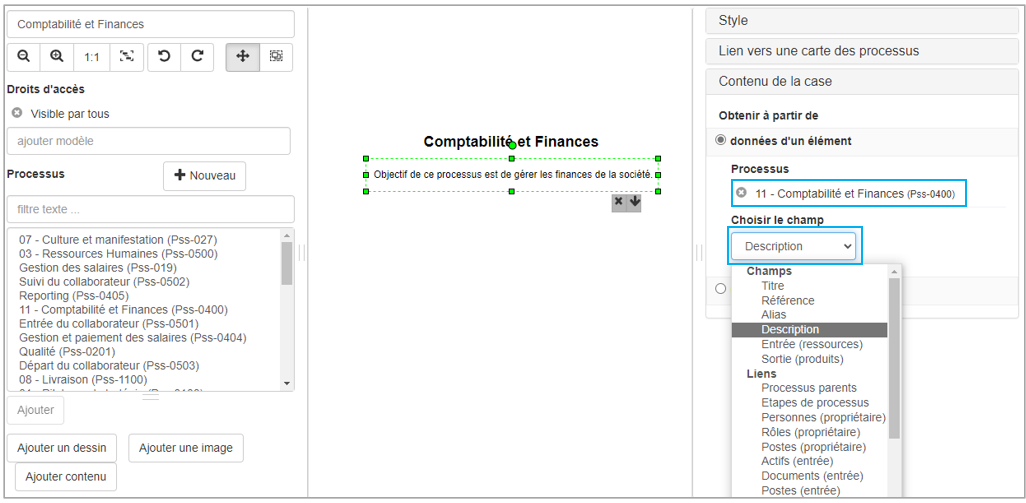Expand 'Lien vers une carte des processus' section
Image resolution: width=1026 pixels, height=503 pixels.
865,51
